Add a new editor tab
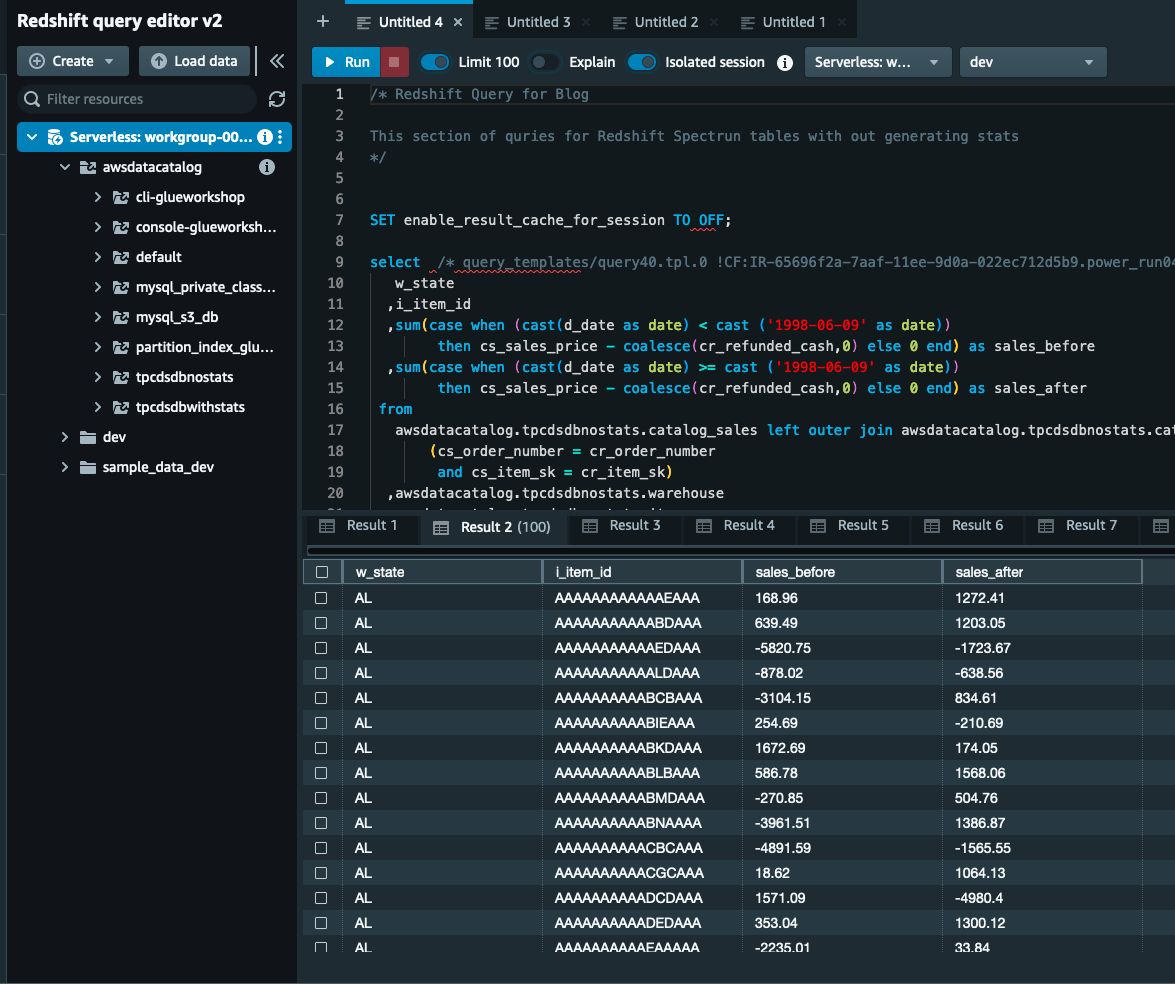Screen dimensions: 1175x984 click(x=322, y=21)
